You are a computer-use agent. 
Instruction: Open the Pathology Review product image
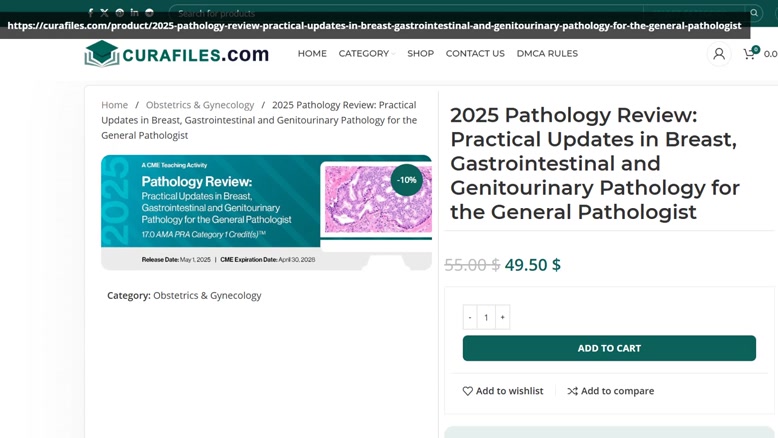(x=266, y=212)
